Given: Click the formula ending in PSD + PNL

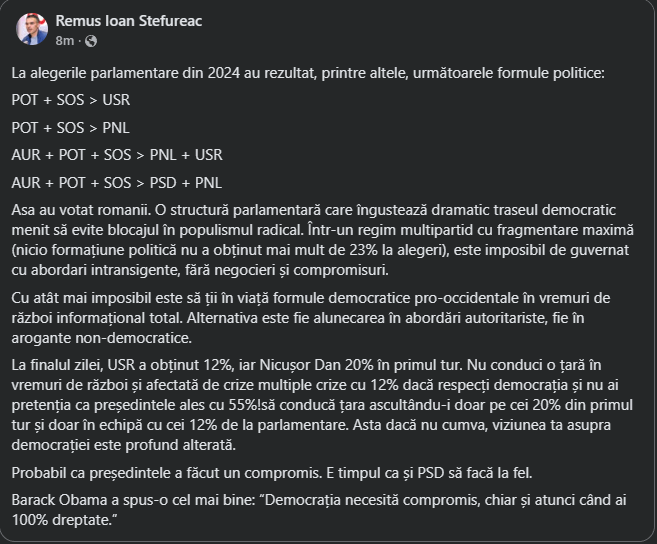Looking at the screenshot, I should click(117, 182).
